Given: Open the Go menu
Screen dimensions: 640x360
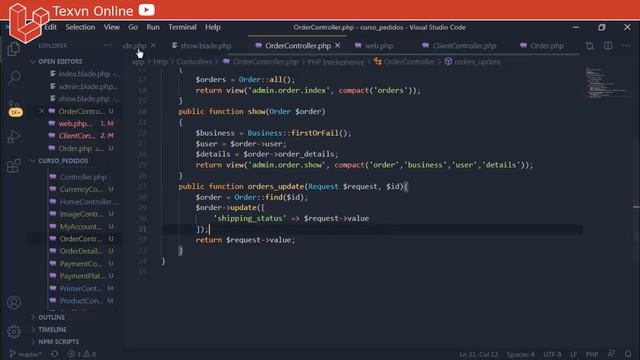Looking at the screenshot, I should tap(133, 27).
